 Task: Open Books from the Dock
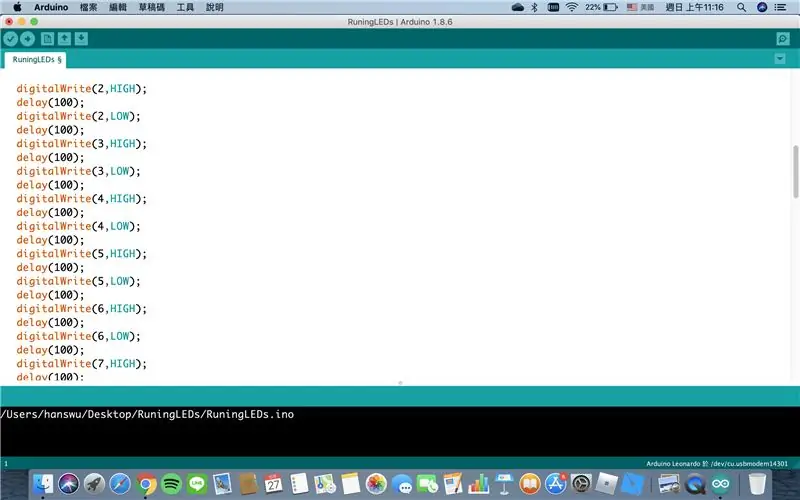click(530, 484)
